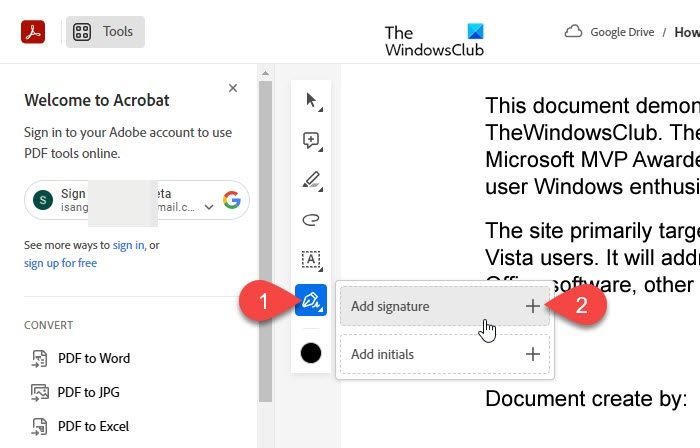The height and width of the screenshot is (448, 700).
Task: Click the PDF to Word file icon
Action: point(39,359)
